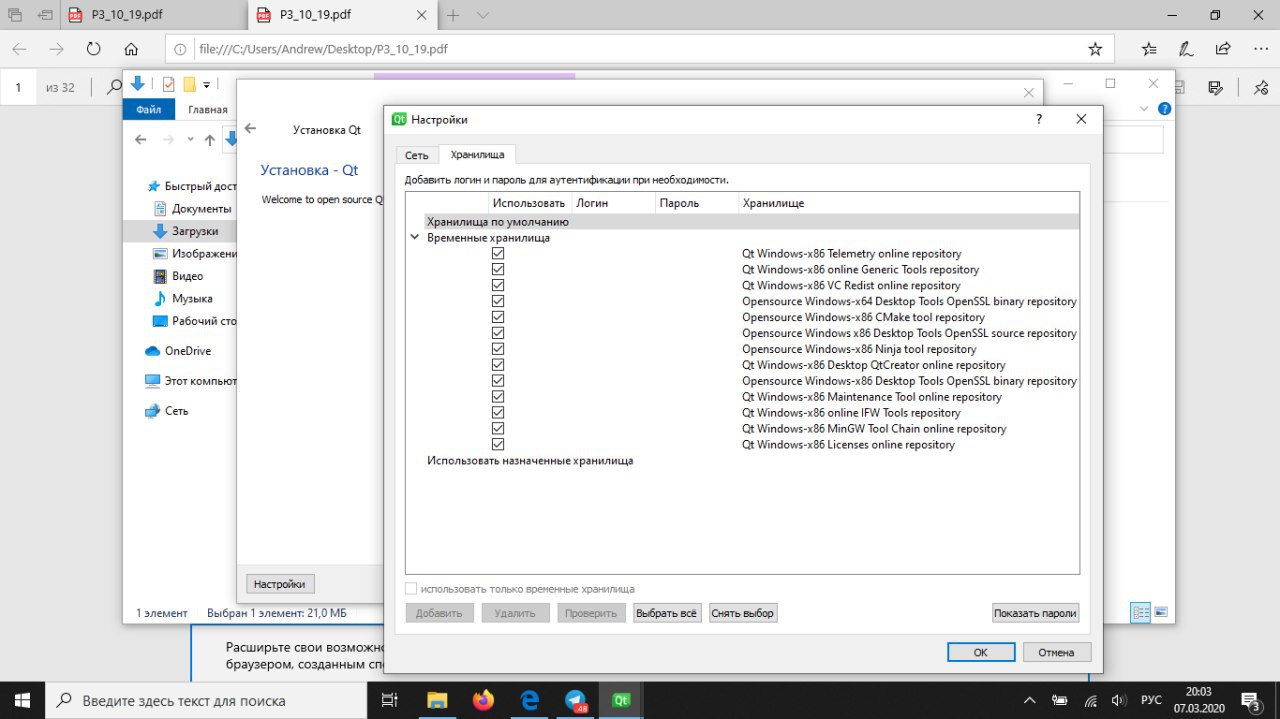Add this PDF to favorites via star

1095,48
